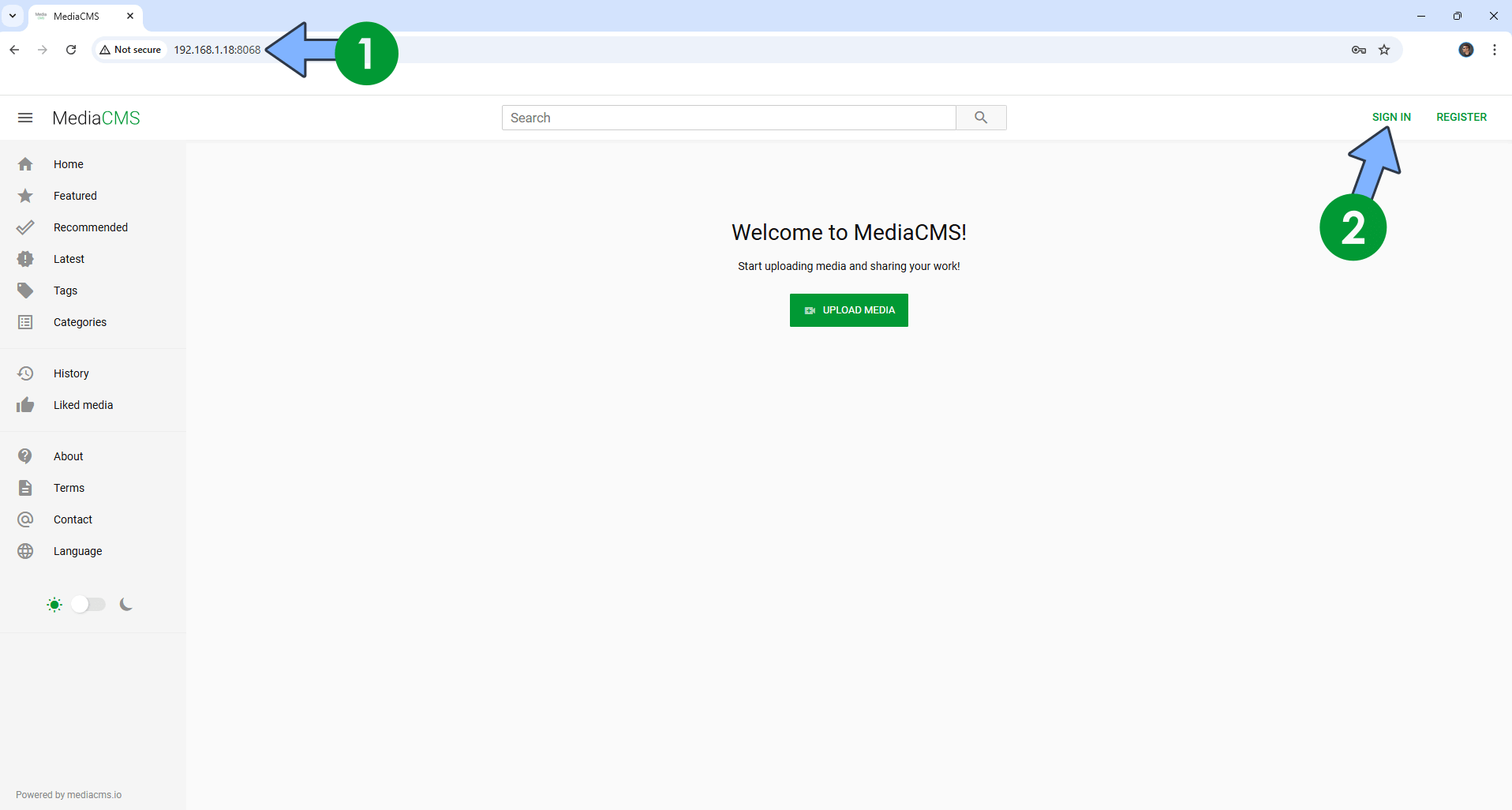Click the sun light theme icon
1512x810 pixels.
click(54, 605)
